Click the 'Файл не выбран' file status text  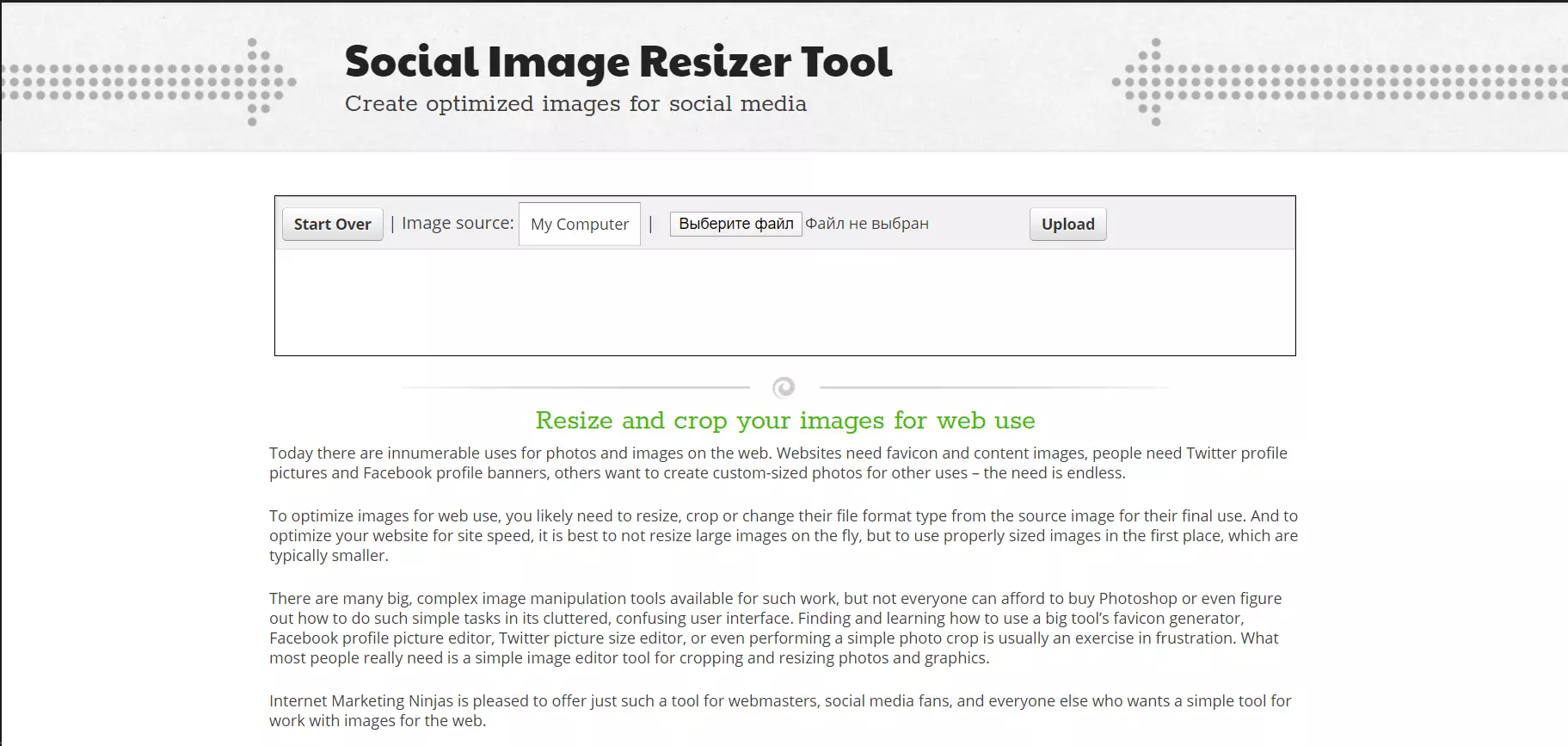point(867,224)
